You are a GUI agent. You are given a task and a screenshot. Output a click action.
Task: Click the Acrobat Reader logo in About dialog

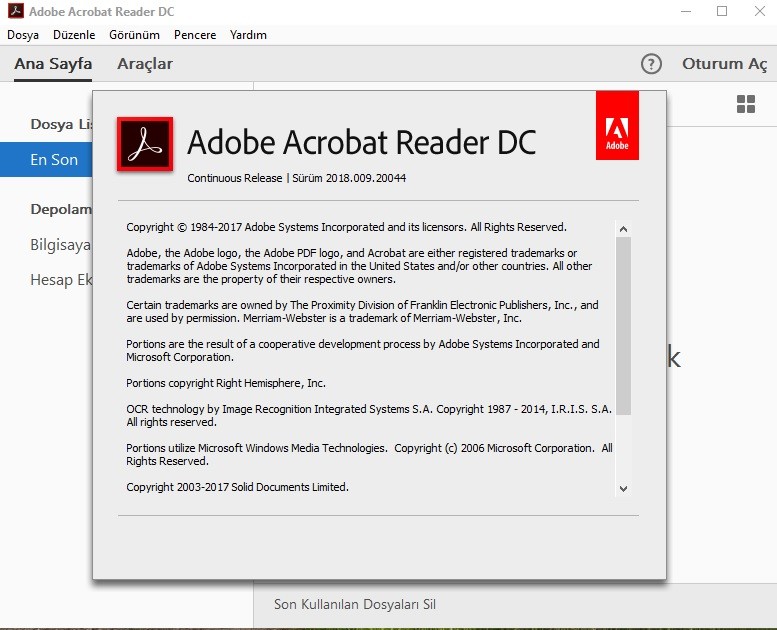coord(145,144)
